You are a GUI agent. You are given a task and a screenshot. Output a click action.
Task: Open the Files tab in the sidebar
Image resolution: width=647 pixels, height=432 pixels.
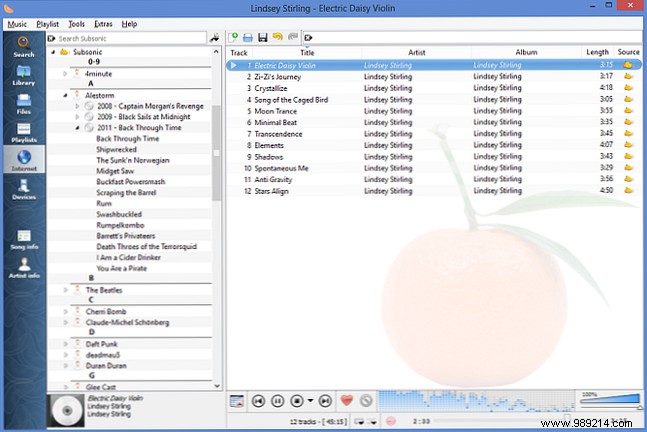point(24,104)
